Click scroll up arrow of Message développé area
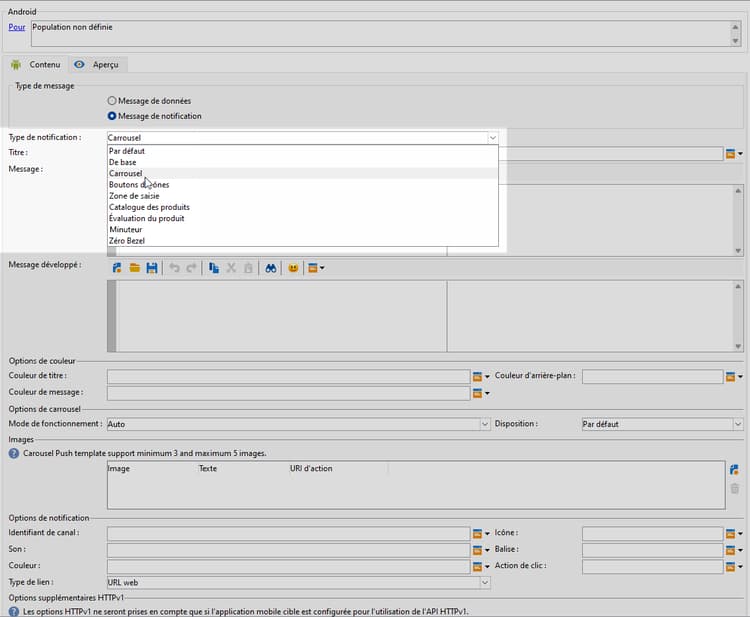Image resolution: width=750 pixels, height=617 pixels. click(738, 286)
